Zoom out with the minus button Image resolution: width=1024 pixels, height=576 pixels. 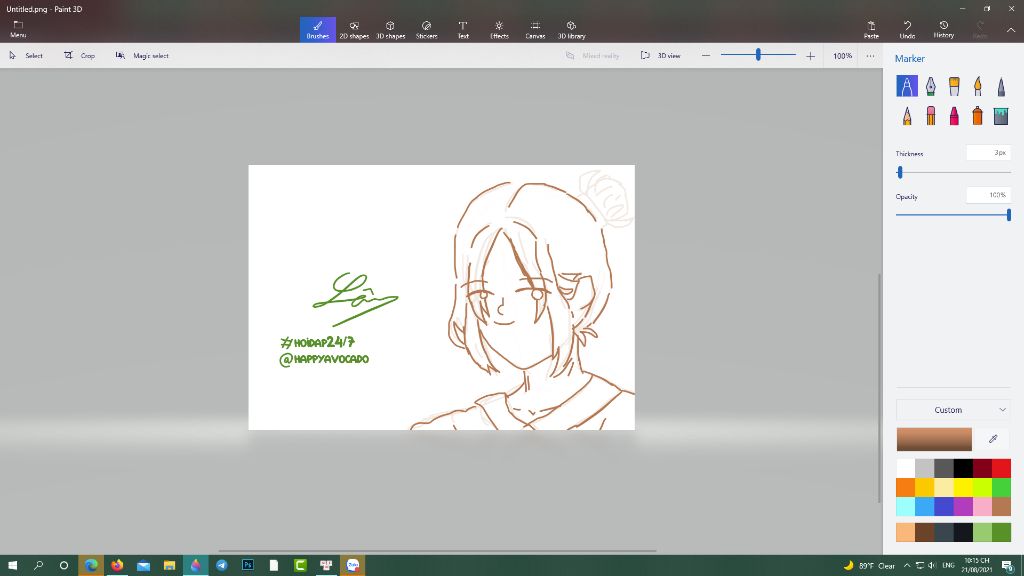(705, 56)
